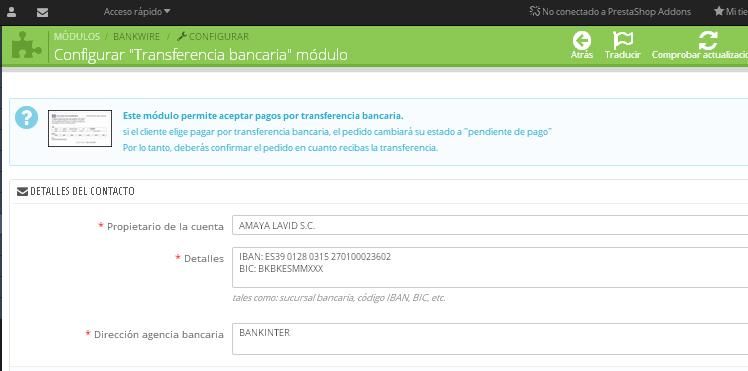
Task: Open the BANKWIRE breadcrumb link
Action: coord(136,37)
